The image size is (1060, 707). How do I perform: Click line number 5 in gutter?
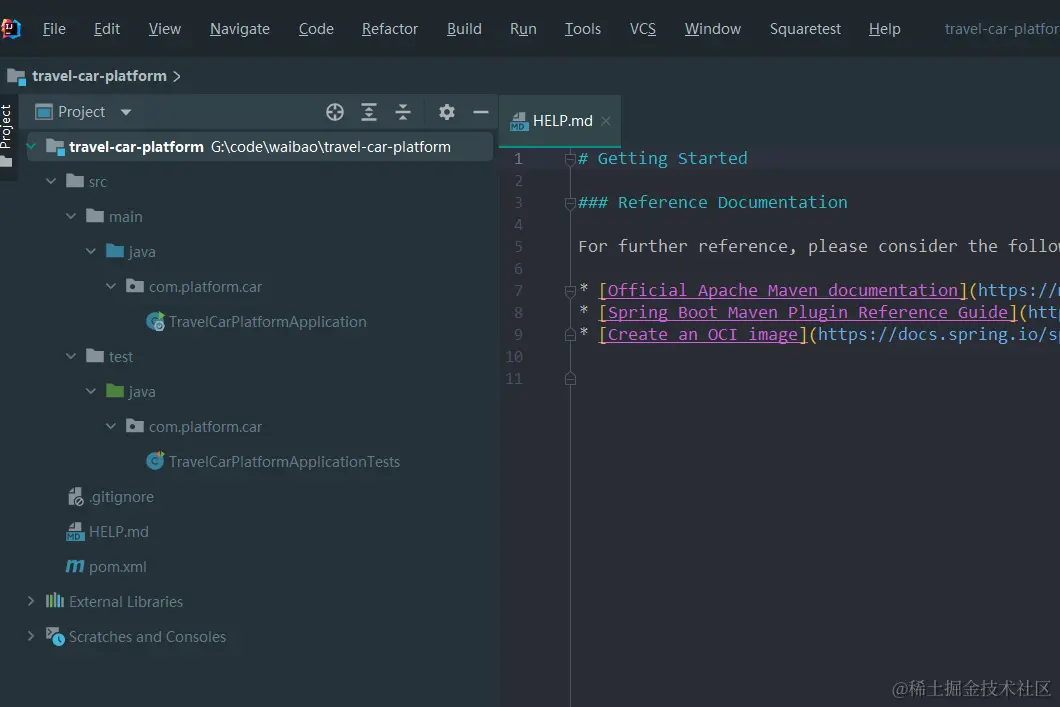[x=518, y=247]
